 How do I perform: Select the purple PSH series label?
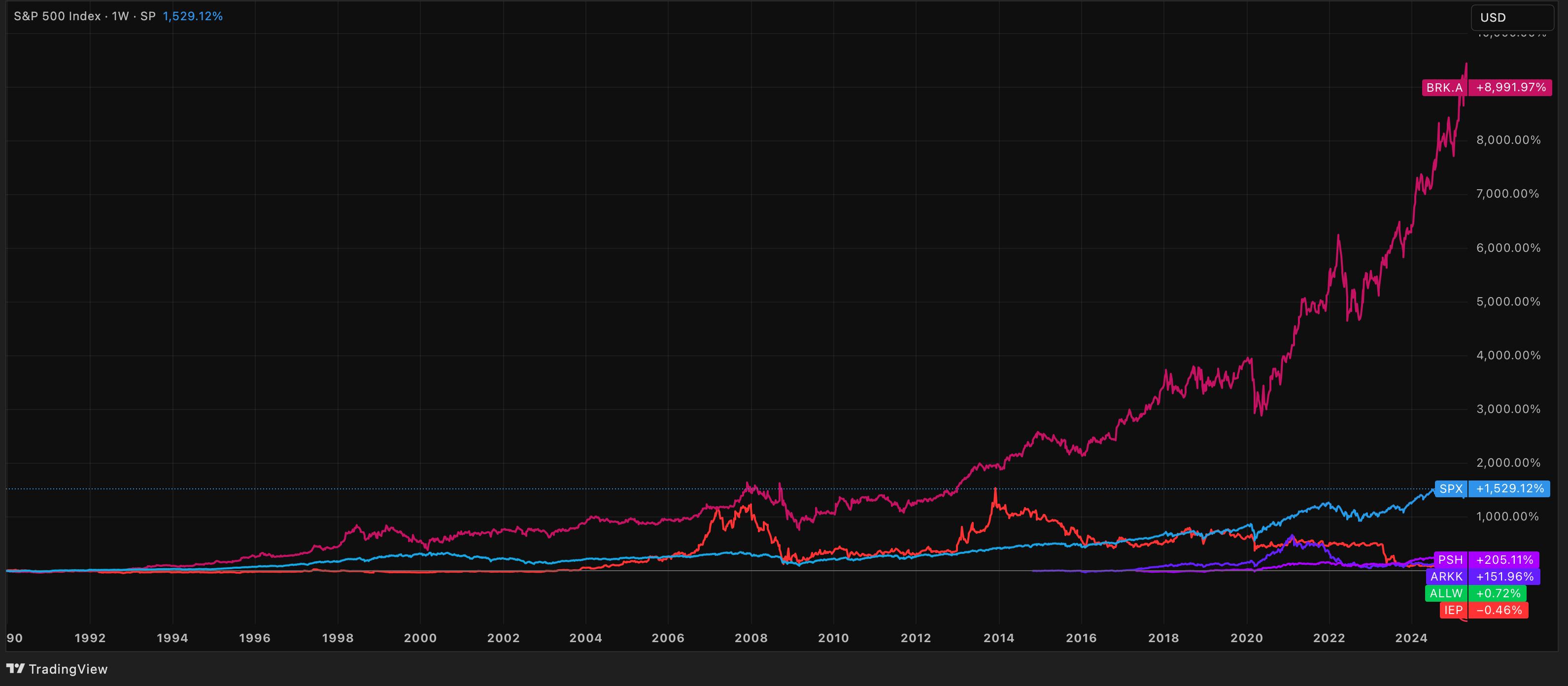point(1450,560)
